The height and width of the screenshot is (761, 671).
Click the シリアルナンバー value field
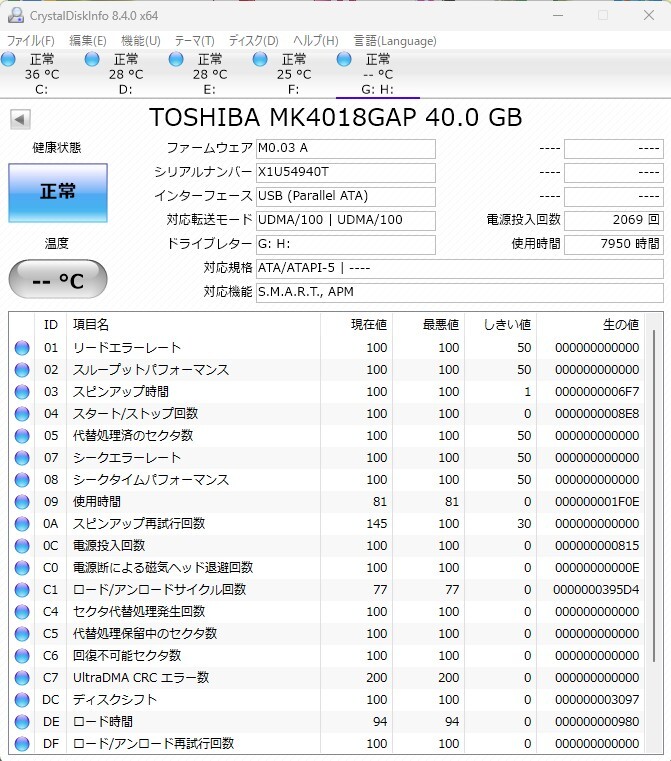(346, 172)
